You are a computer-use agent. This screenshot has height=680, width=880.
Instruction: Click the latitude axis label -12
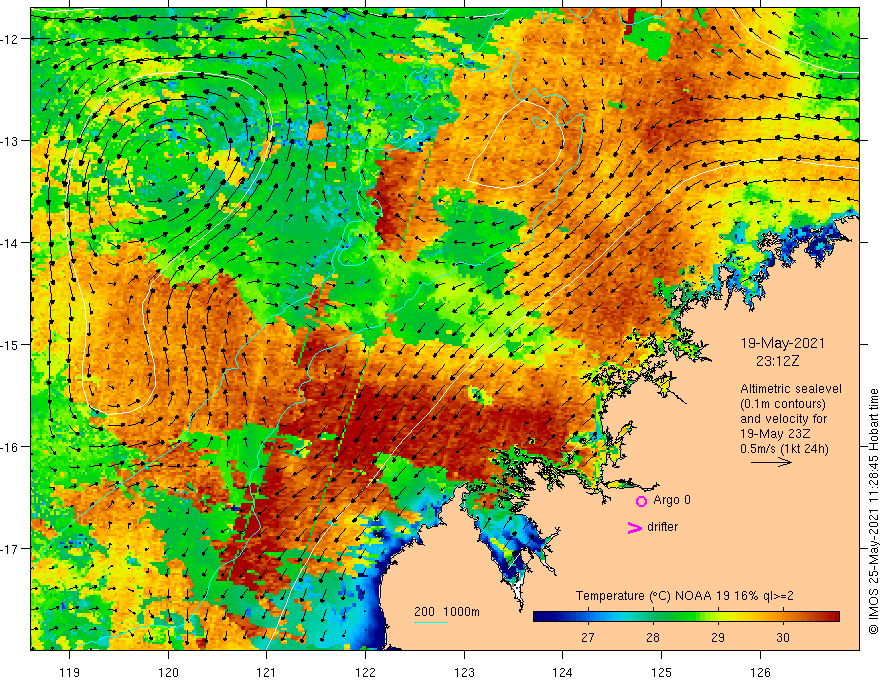click(x=11, y=39)
